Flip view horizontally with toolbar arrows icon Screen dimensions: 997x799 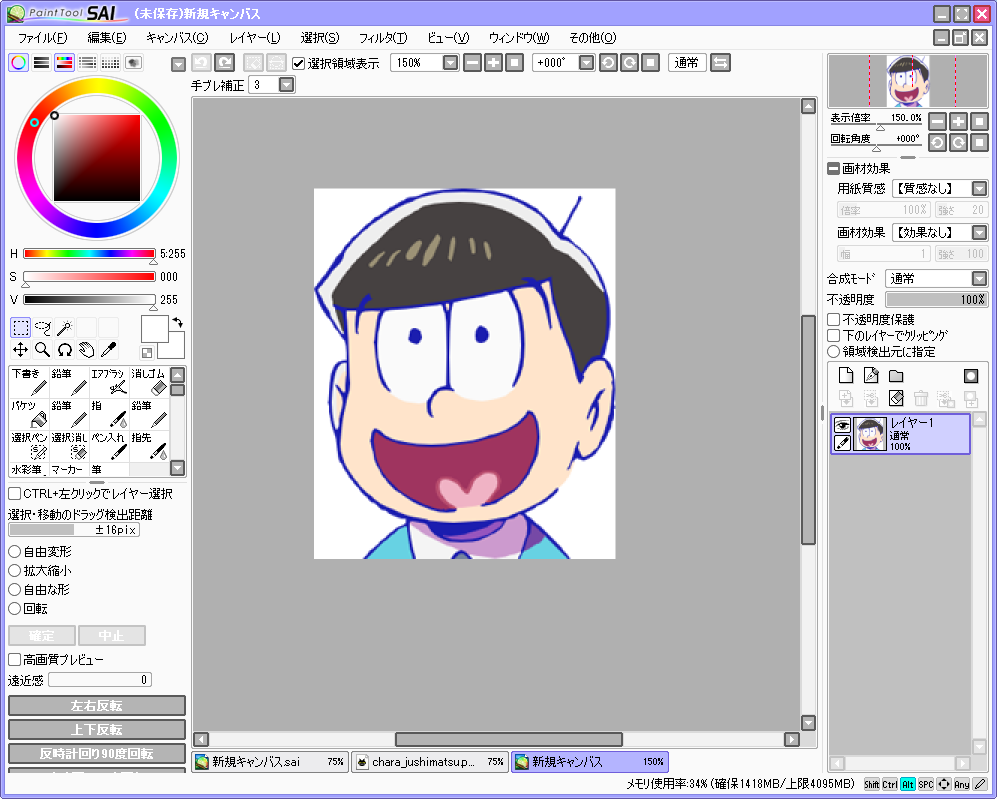[720, 62]
